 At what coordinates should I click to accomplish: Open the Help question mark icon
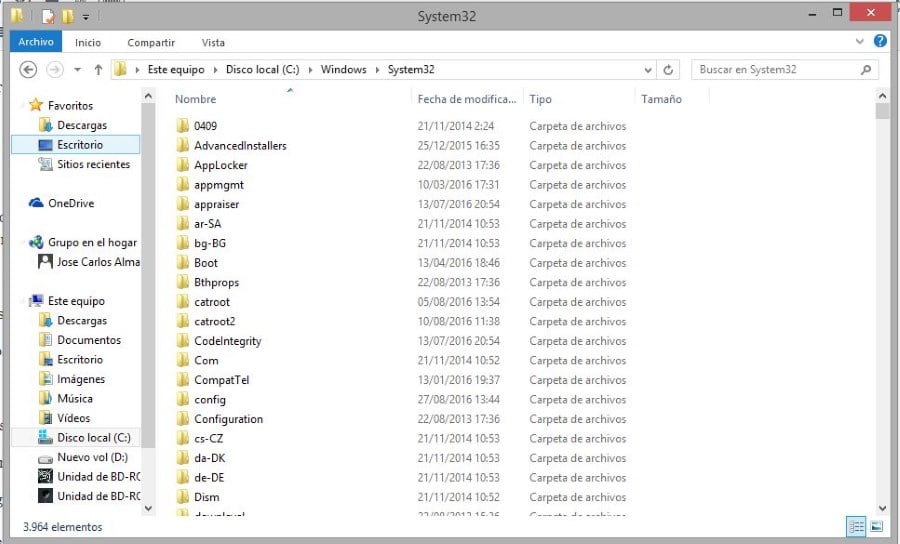coord(880,42)
